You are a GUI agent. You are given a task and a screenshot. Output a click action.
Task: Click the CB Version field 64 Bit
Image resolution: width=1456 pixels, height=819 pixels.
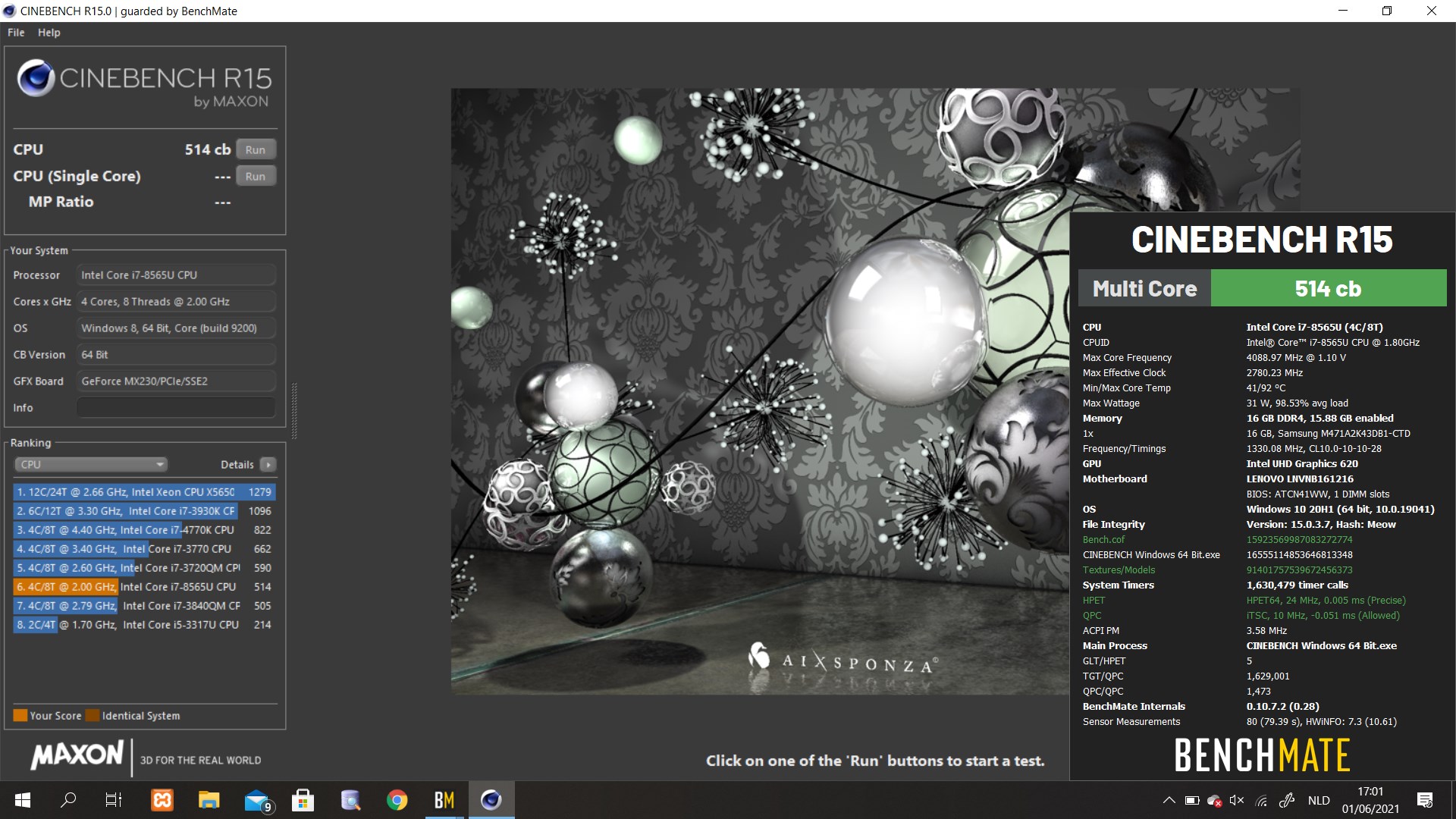coord(176,354)
